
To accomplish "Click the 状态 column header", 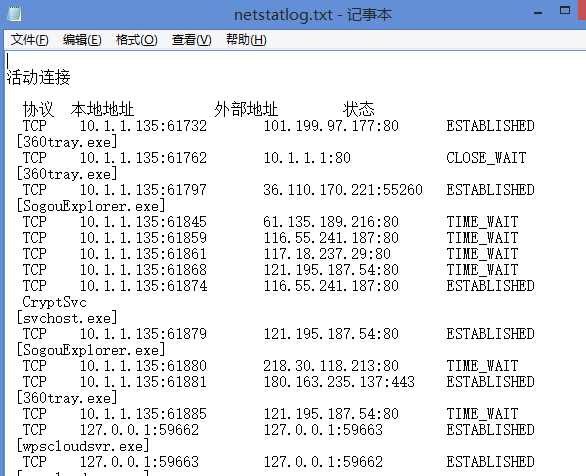I will (x=359, y=109).
